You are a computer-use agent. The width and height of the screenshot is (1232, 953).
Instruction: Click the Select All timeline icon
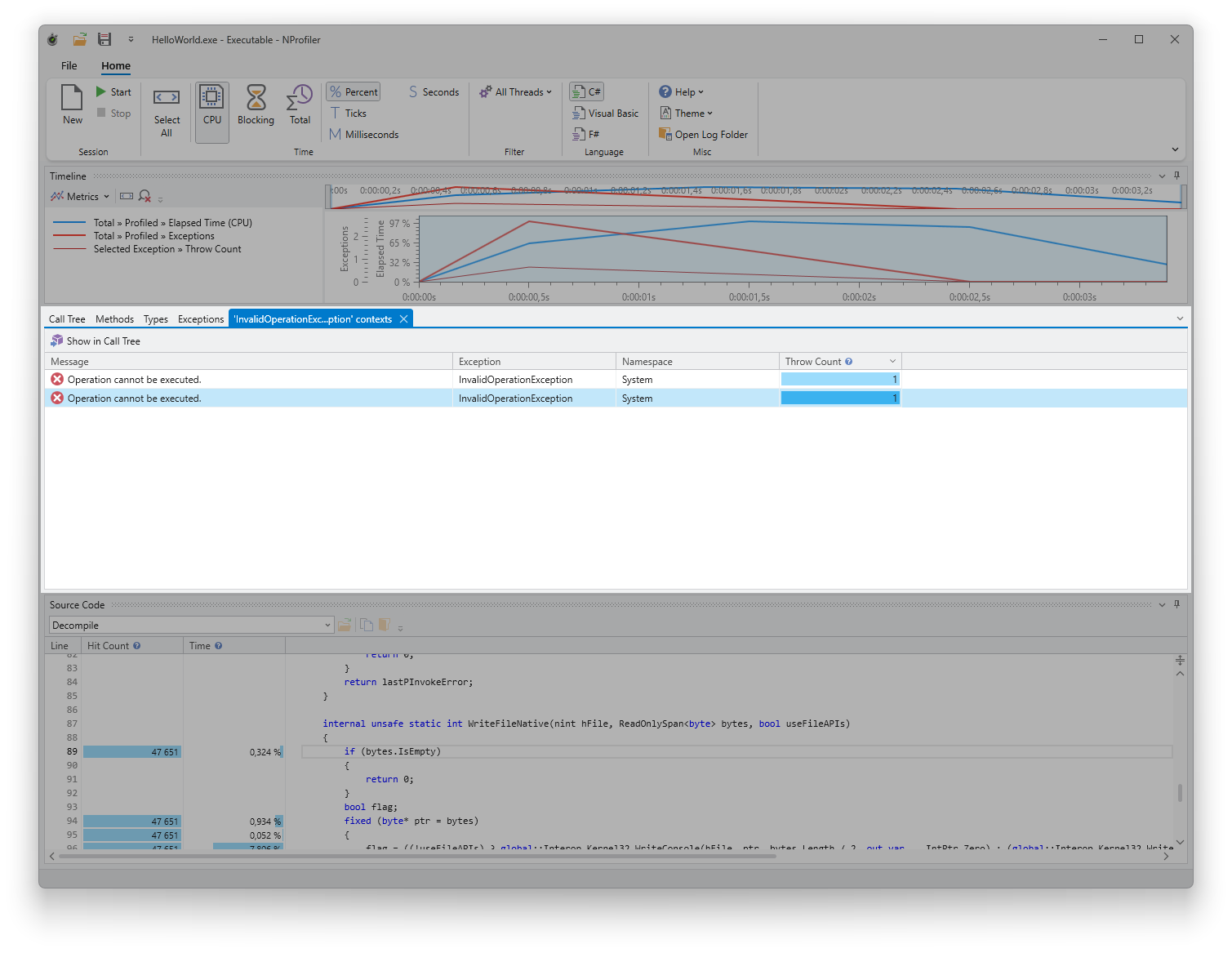coord(167,99)
